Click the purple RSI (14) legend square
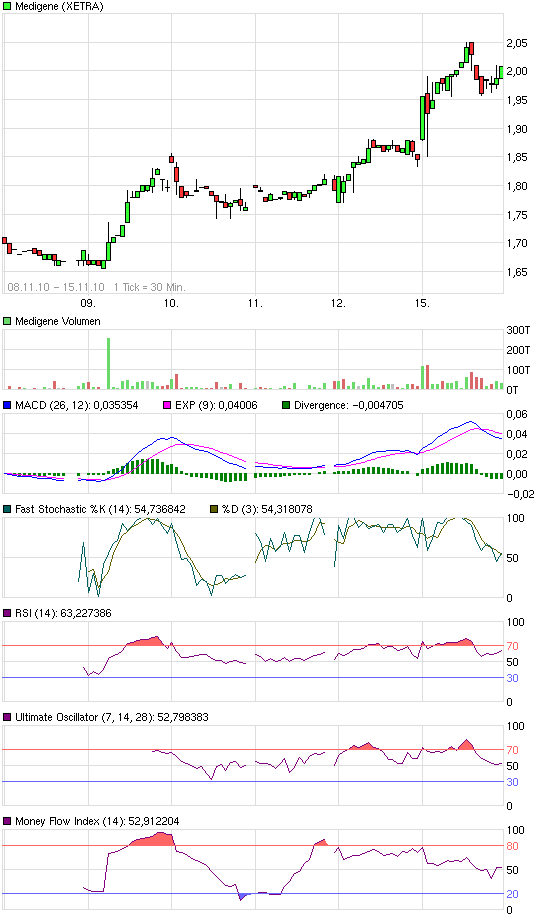The image size is (545, 918). click(x=7, y=613)
